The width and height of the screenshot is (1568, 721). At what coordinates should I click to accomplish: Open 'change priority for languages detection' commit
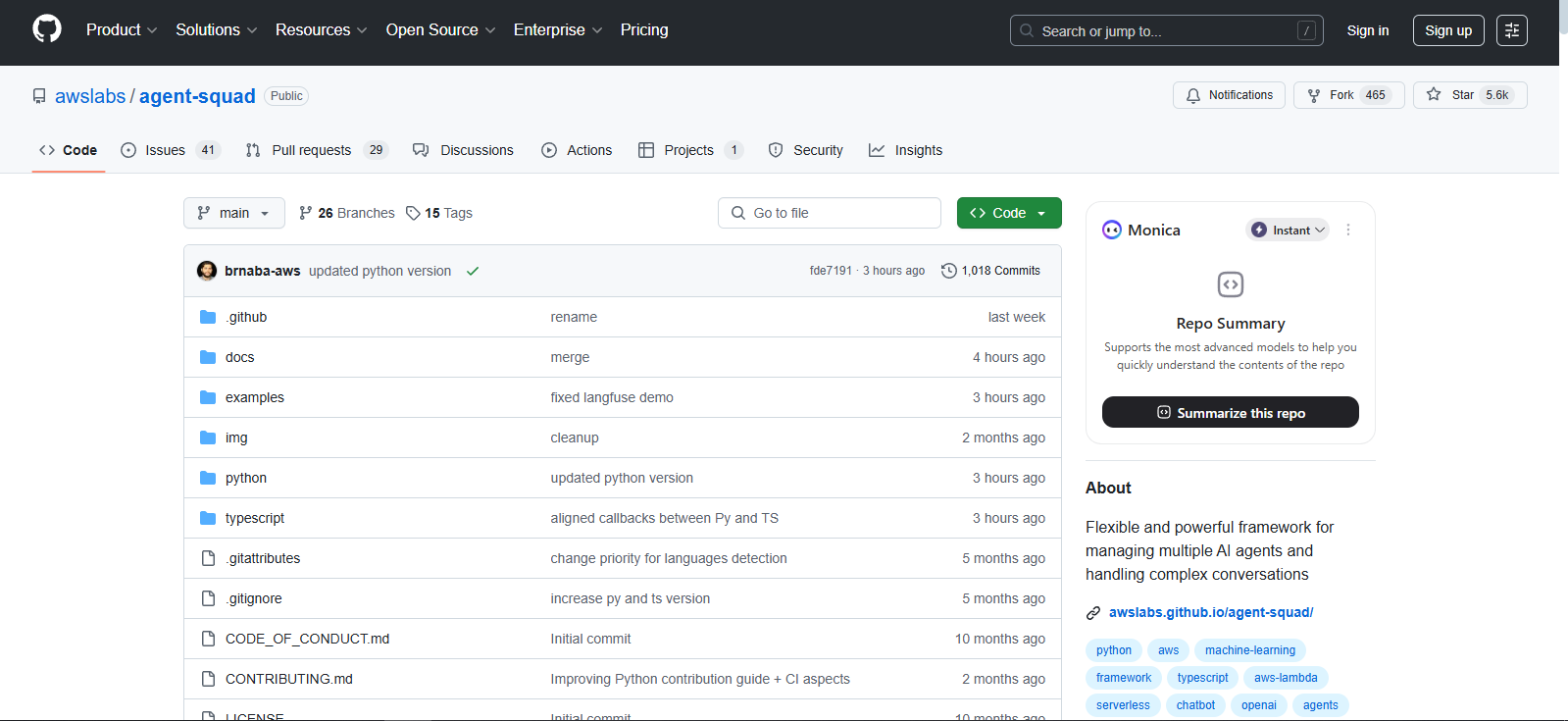669,558
